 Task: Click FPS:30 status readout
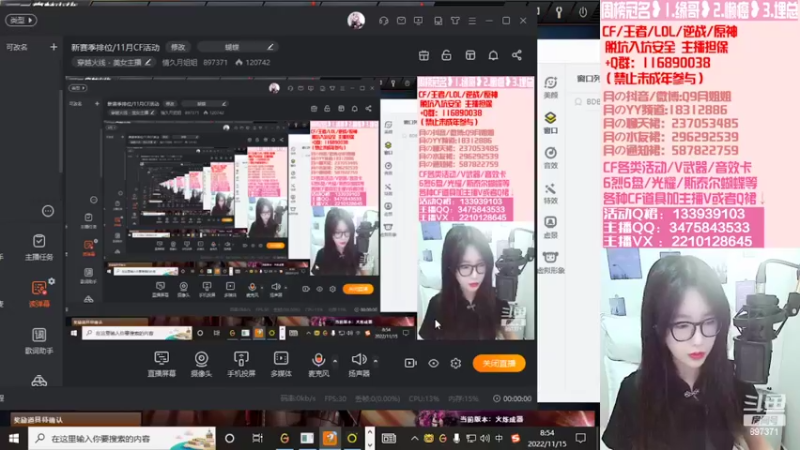click(335, 398)
